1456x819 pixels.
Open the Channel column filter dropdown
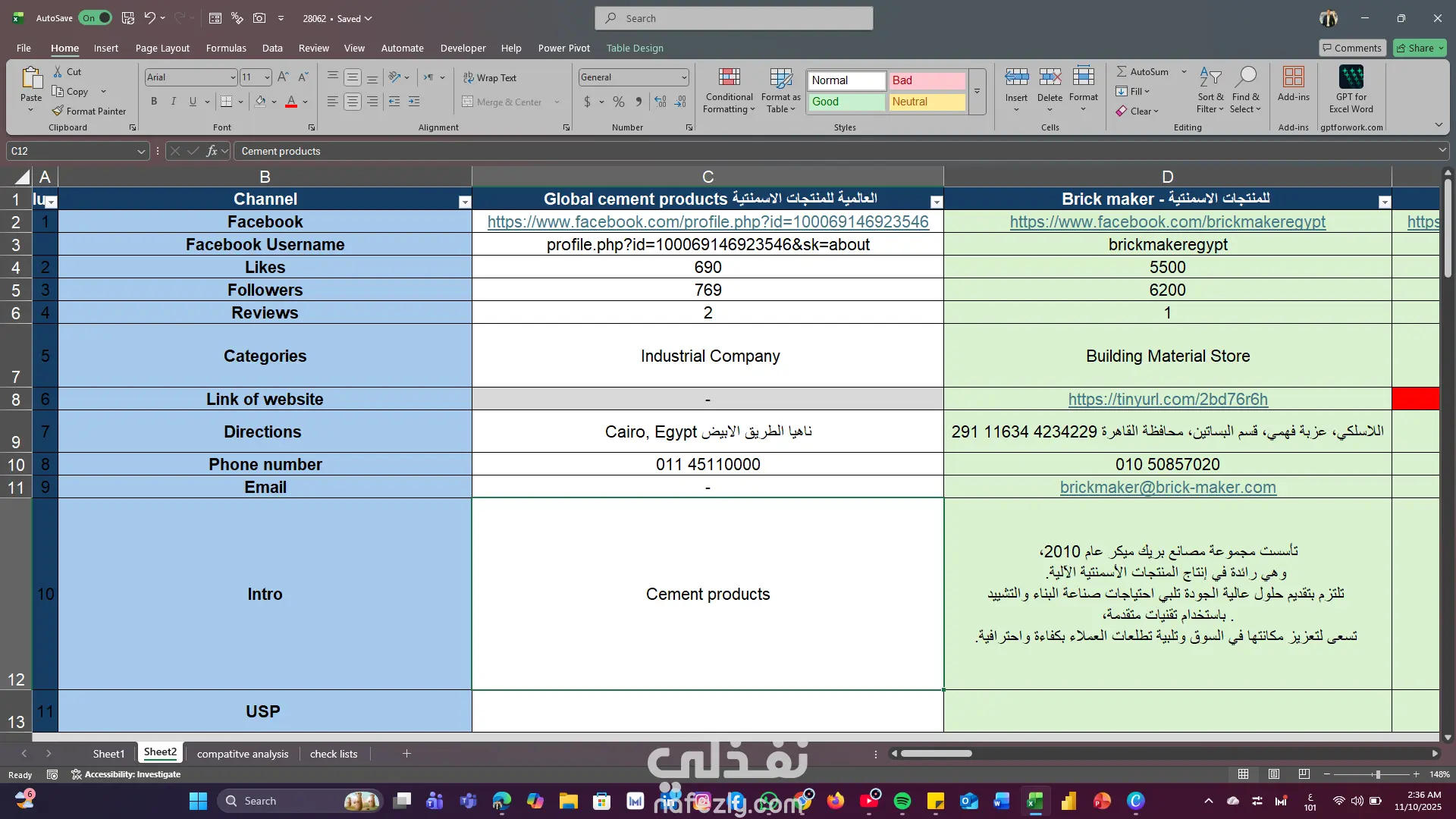pyautogui.click(x=465, y=202)
